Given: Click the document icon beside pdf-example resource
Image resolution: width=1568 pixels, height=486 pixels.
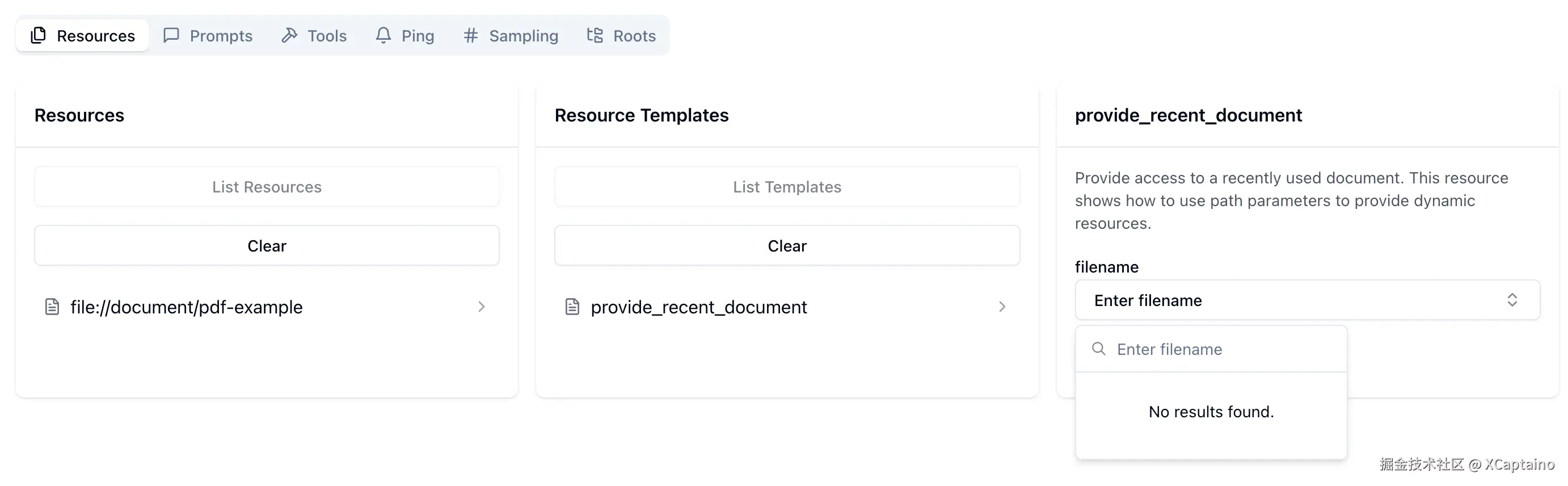Looking at the screenshot, I should coord(52,307).
